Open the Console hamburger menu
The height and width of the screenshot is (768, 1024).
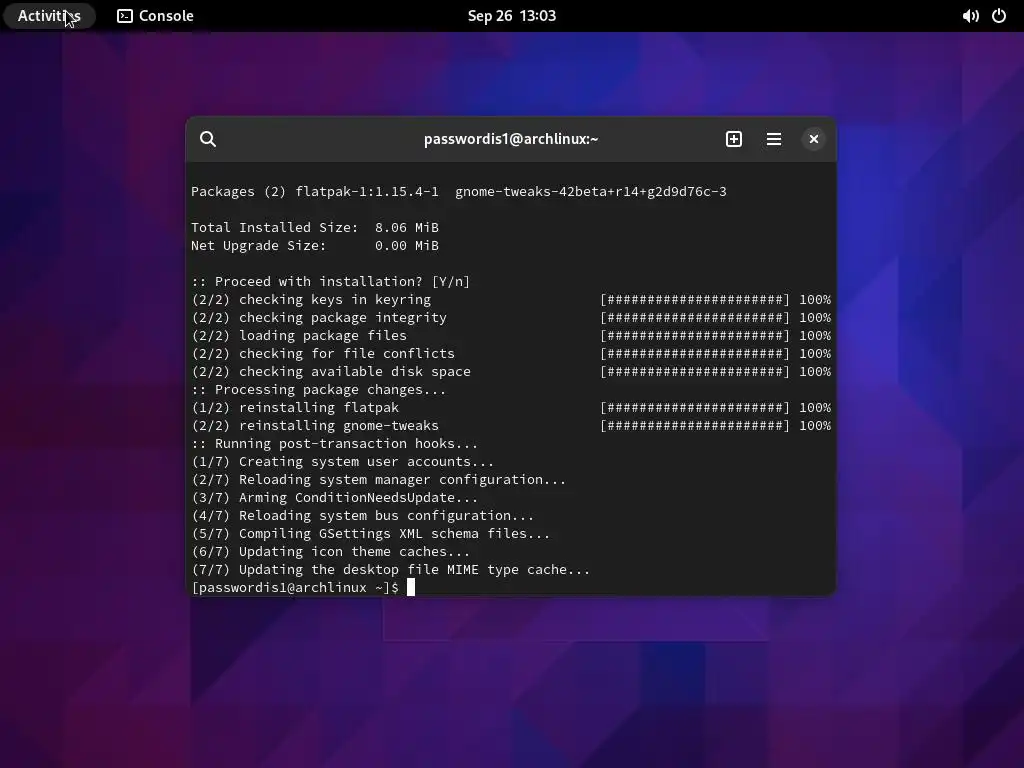[774, 139]
